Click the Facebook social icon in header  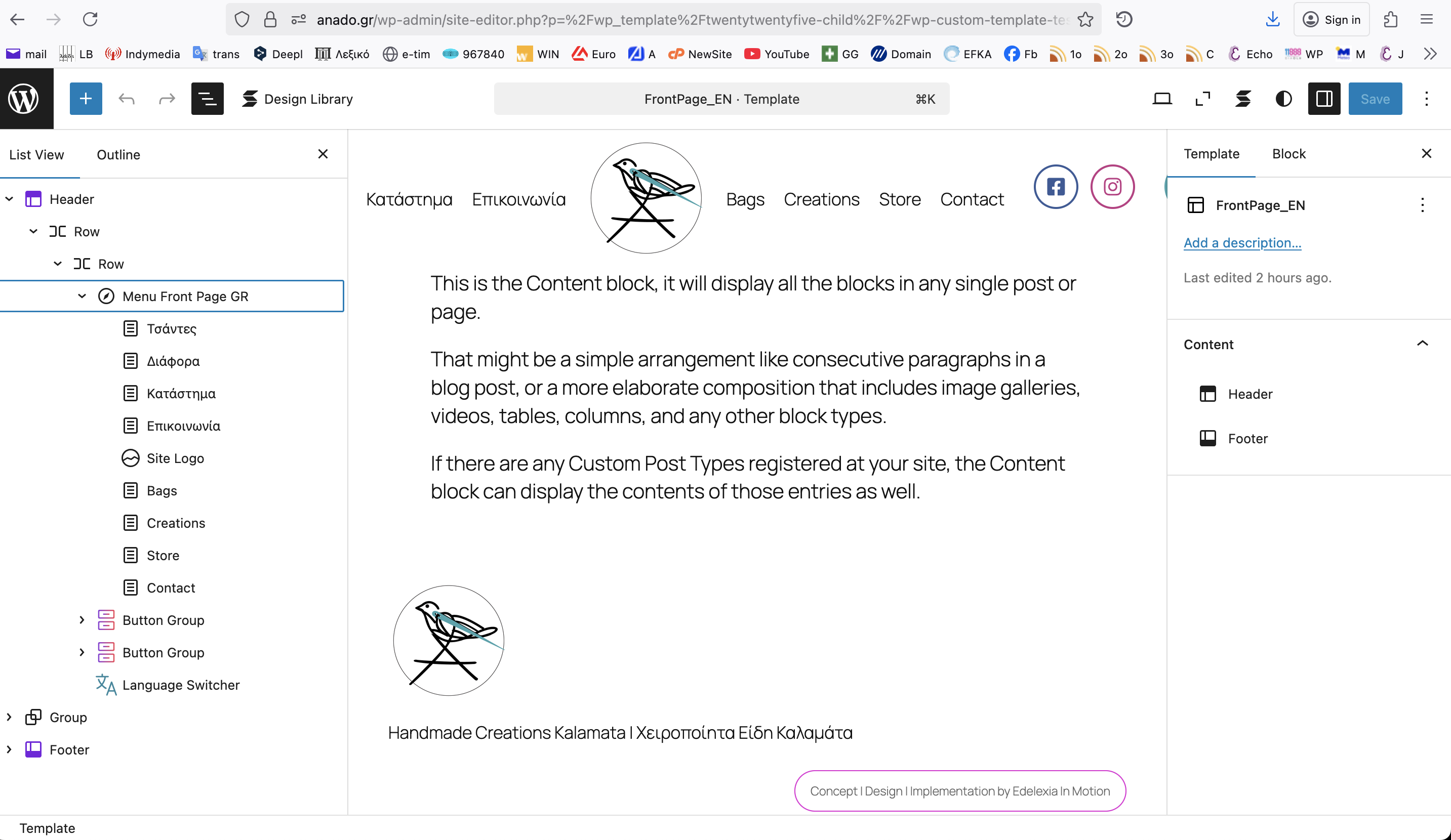[x=1056, y=187]
